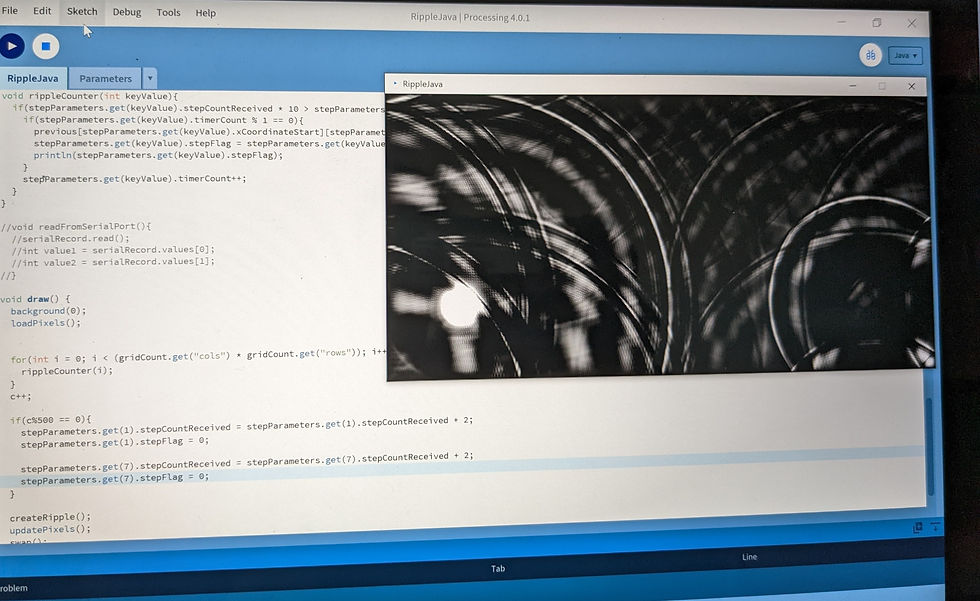Viewport: 980px width, 601px height.
Task: Restore the Processing main window
Action: [876, 22]
